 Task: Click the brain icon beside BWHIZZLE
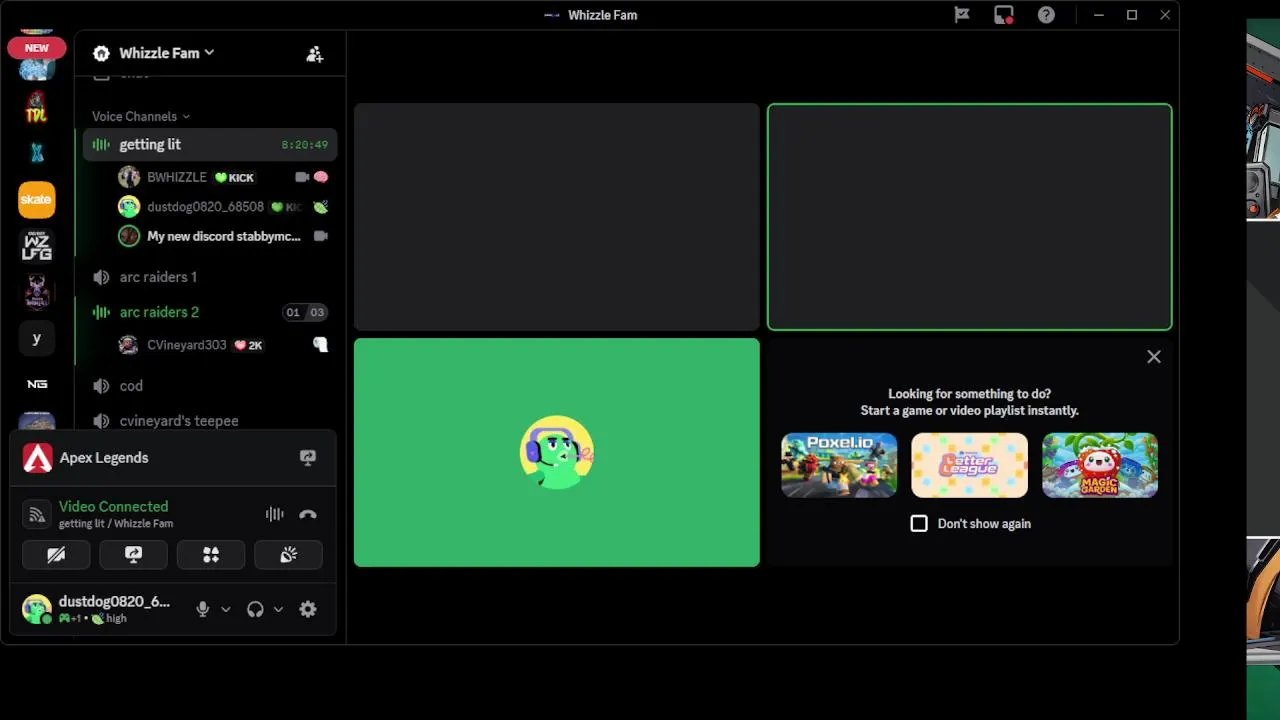321,177
